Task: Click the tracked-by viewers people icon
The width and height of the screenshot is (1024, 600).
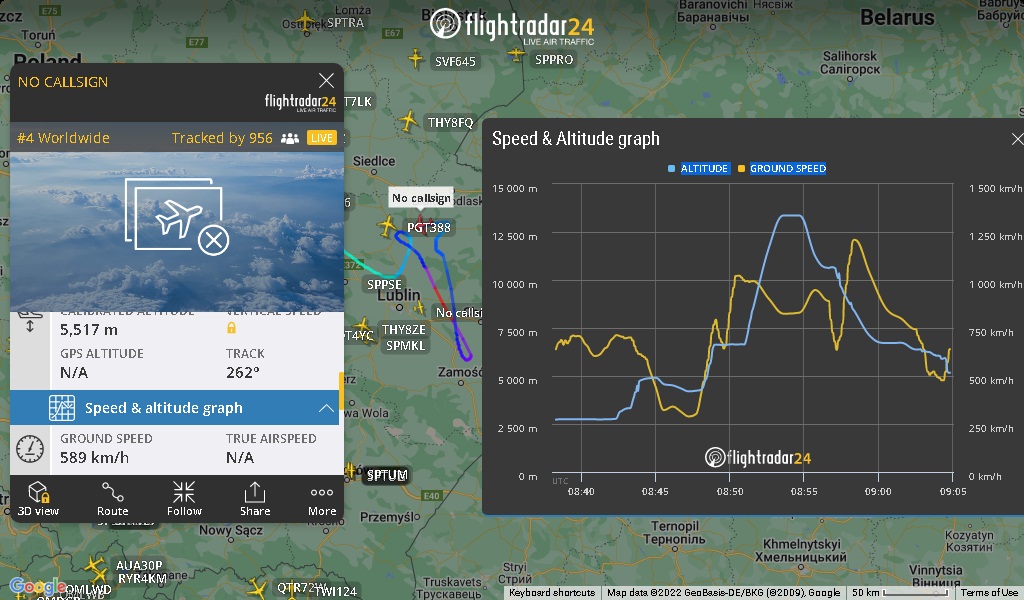Action: pos(289,138)
